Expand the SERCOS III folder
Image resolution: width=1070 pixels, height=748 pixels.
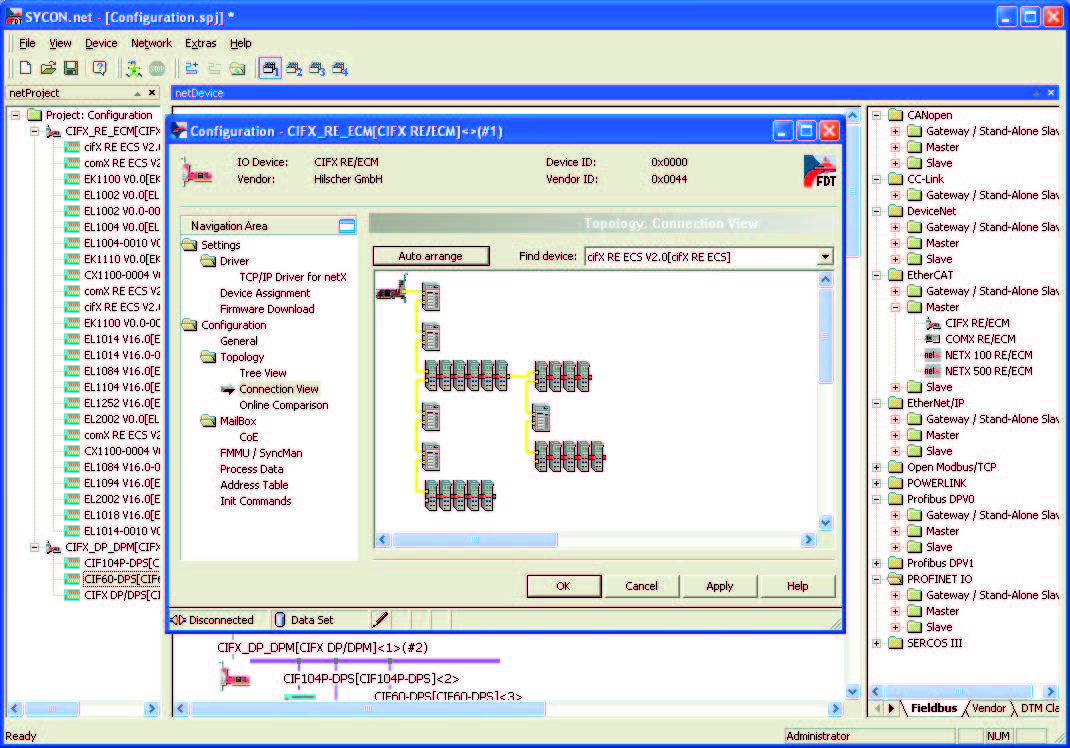[877, 643]
